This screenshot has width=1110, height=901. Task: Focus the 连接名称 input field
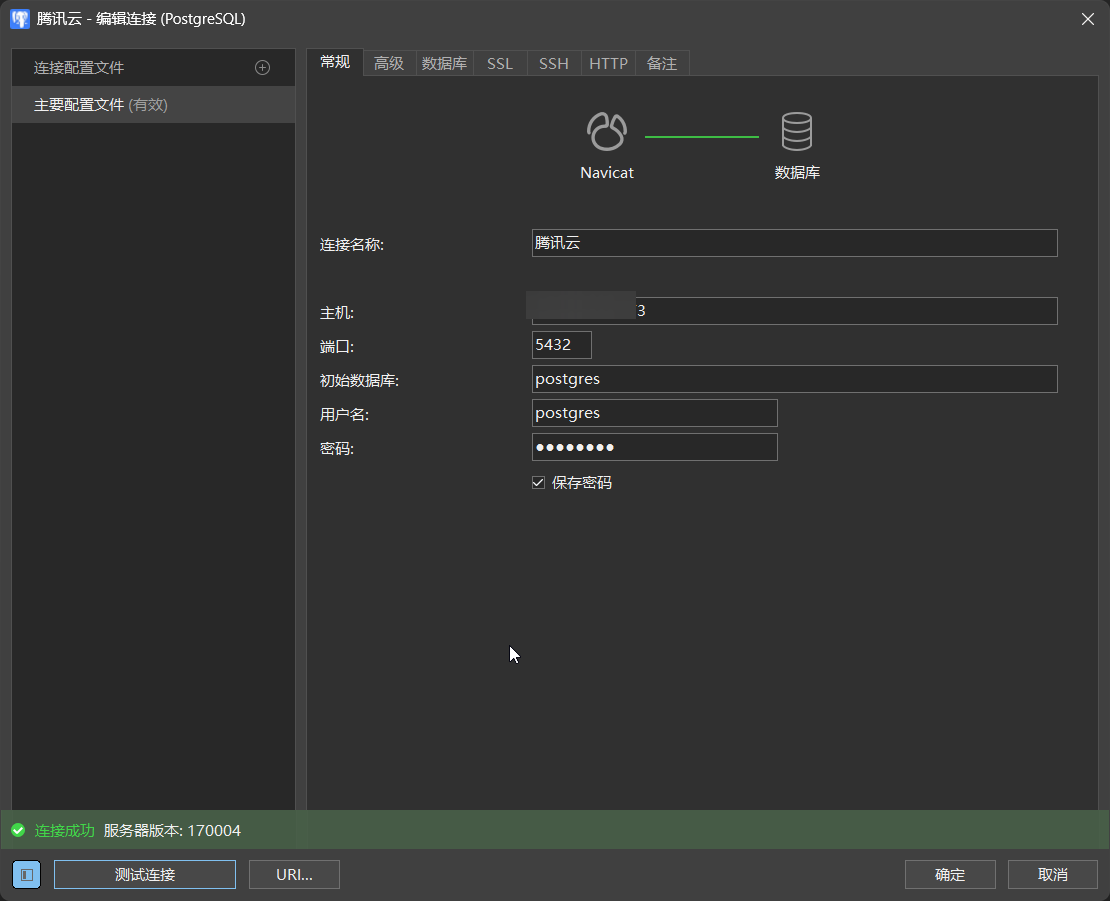pyautogui.click(x=794, y=243)
